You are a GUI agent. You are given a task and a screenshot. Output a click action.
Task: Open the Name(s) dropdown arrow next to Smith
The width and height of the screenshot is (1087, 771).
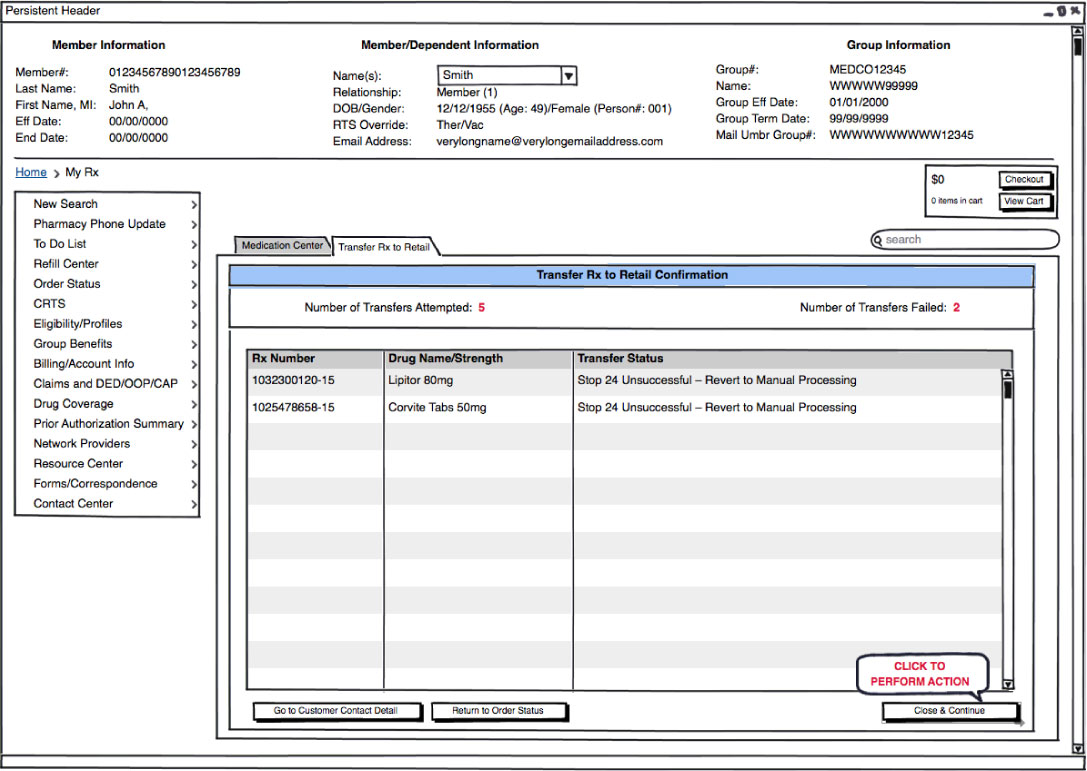coord(568,76)
